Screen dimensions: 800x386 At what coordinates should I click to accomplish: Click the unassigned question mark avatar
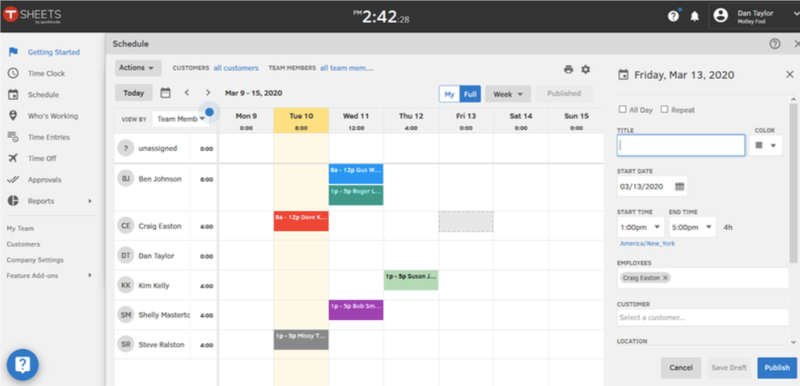coord(126,148)
